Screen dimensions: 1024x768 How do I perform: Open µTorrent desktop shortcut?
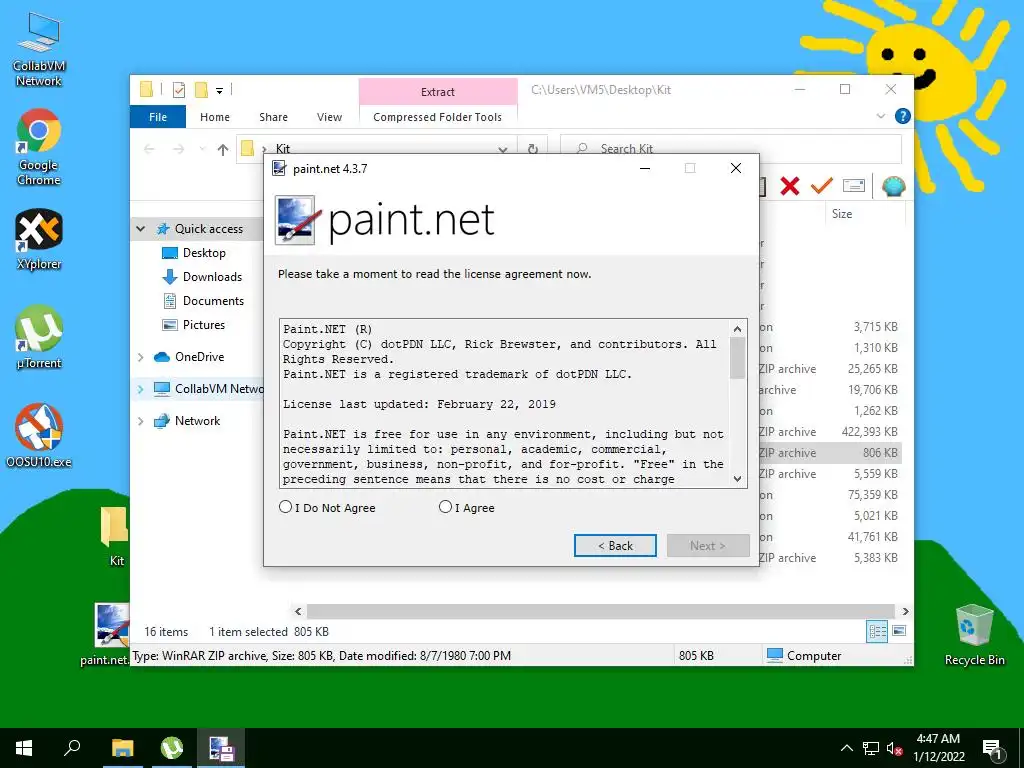[39, 338]
